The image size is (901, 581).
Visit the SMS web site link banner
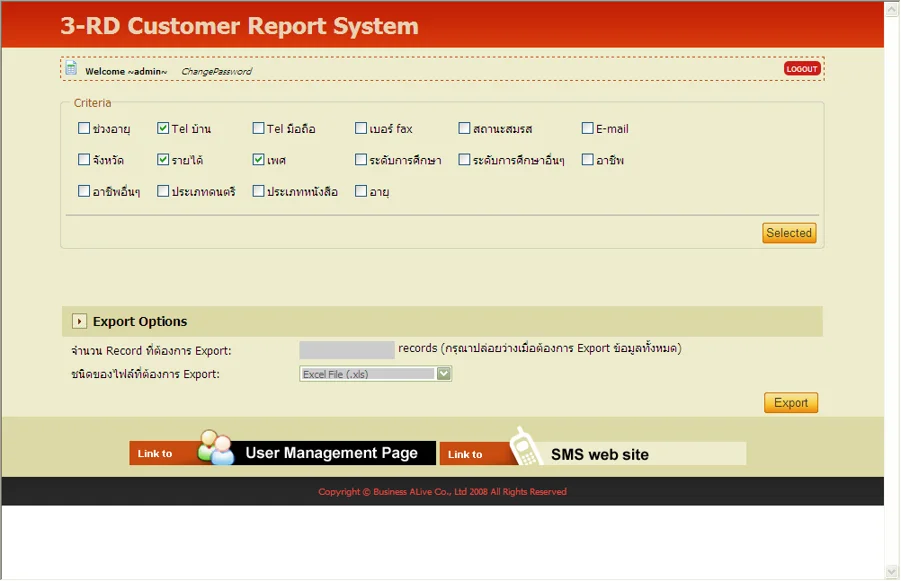[x=593, y=454]
